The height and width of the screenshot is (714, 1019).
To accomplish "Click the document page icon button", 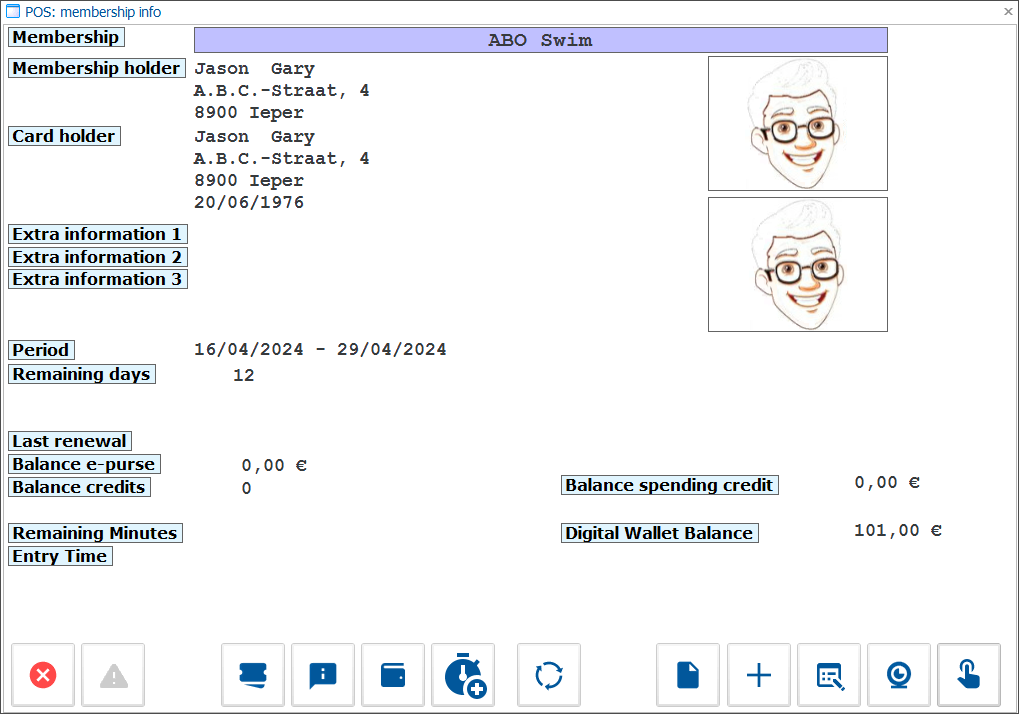I will [x=688, y=675].
